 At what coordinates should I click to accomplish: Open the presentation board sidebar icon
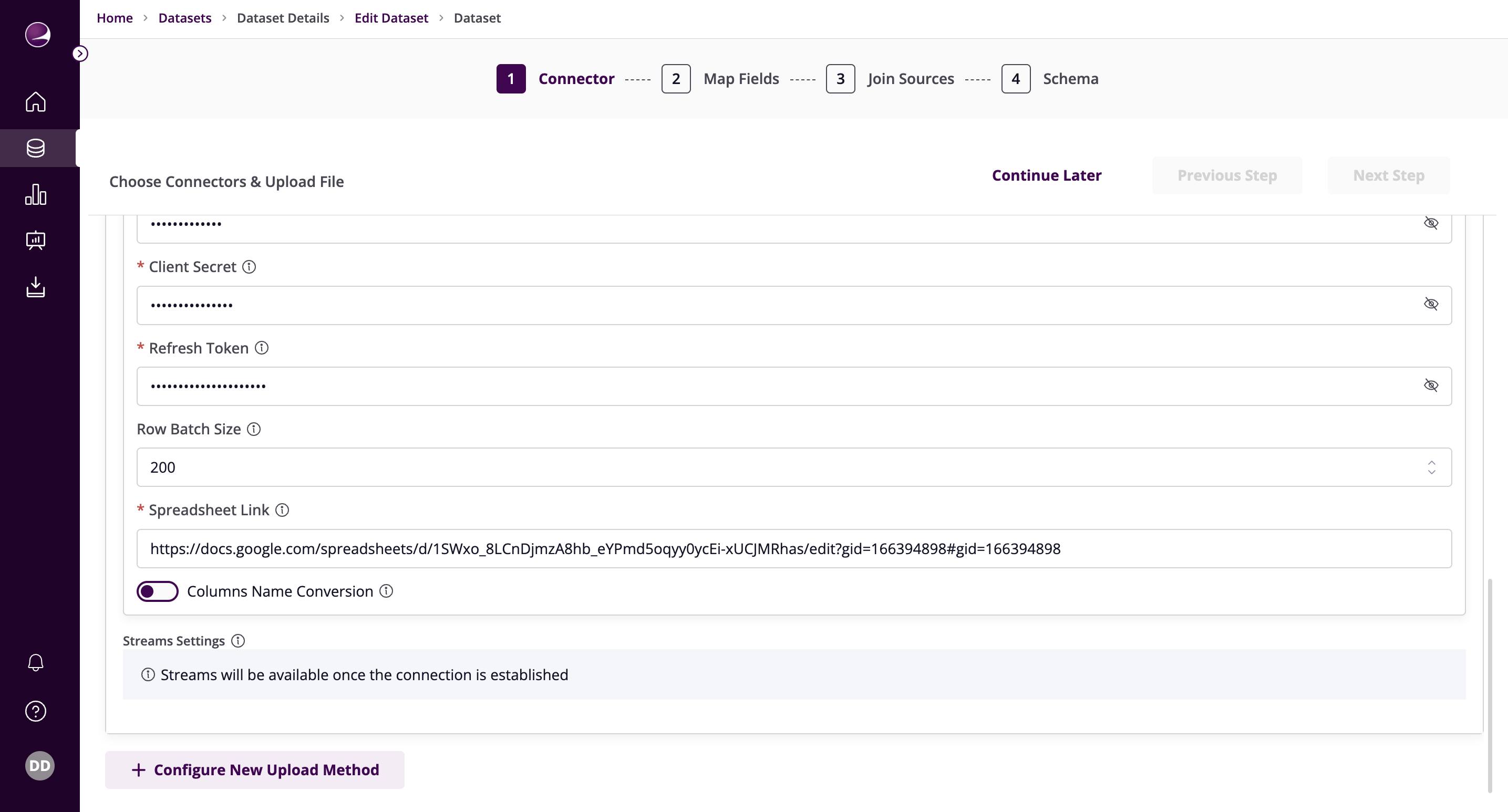point(36,241)
